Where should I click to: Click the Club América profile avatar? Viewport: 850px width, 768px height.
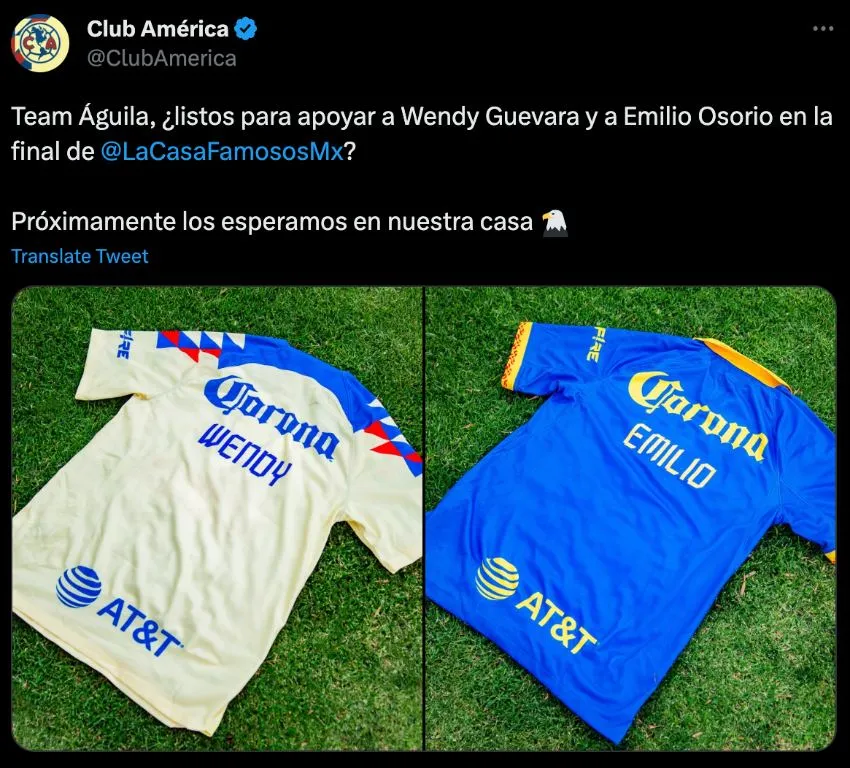(41, 43)
